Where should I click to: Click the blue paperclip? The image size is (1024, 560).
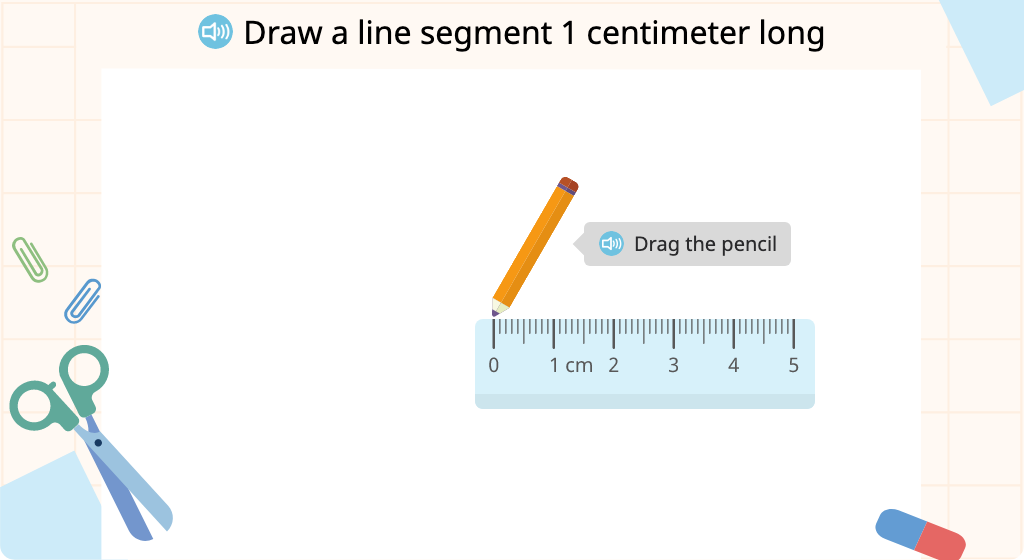82,301
